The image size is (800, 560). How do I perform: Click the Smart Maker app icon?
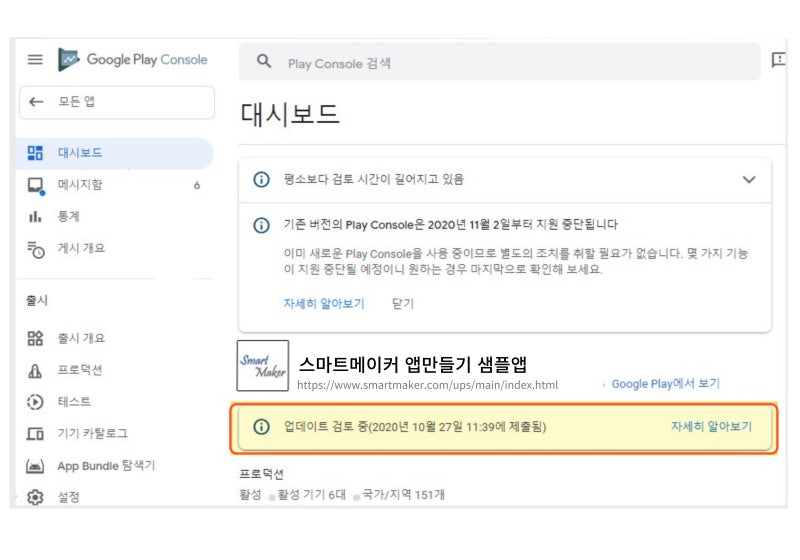click(x=263, y=366)
